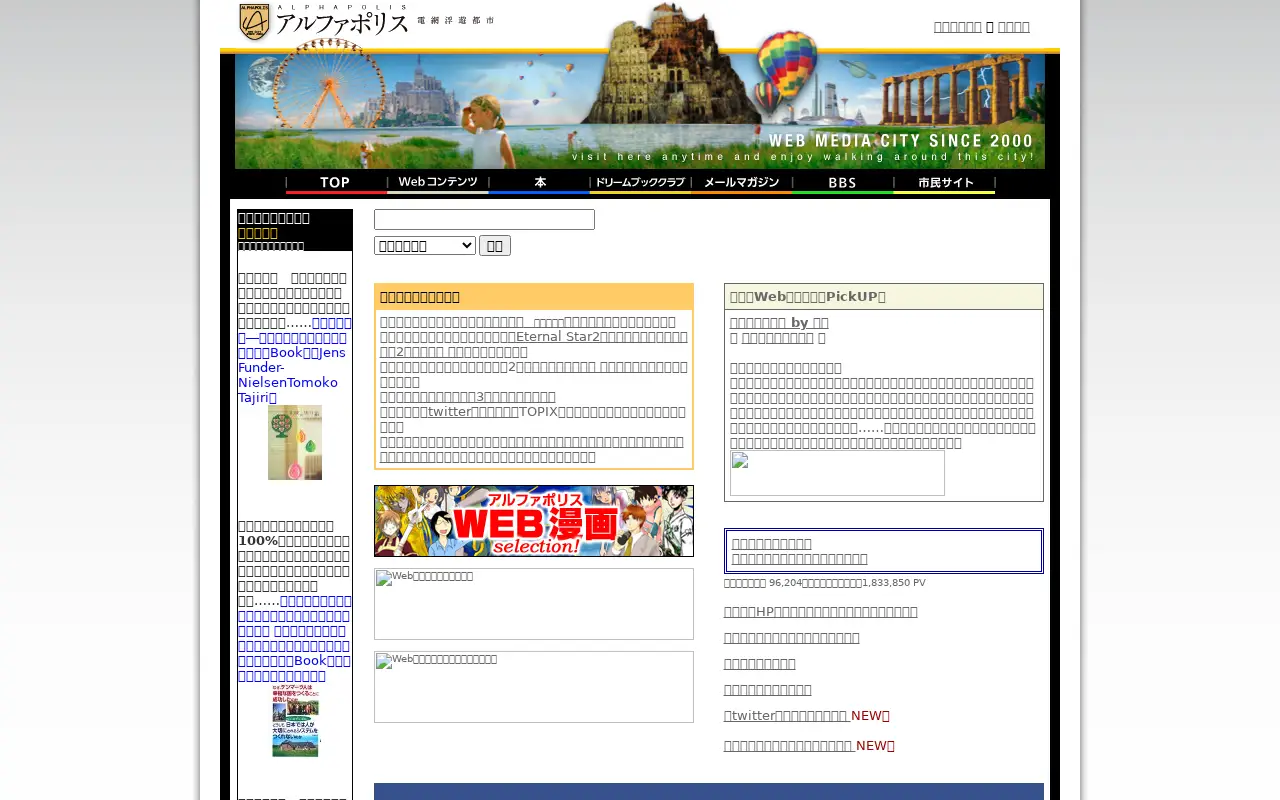Open the twitter link marked NEW

coord(787,715)
